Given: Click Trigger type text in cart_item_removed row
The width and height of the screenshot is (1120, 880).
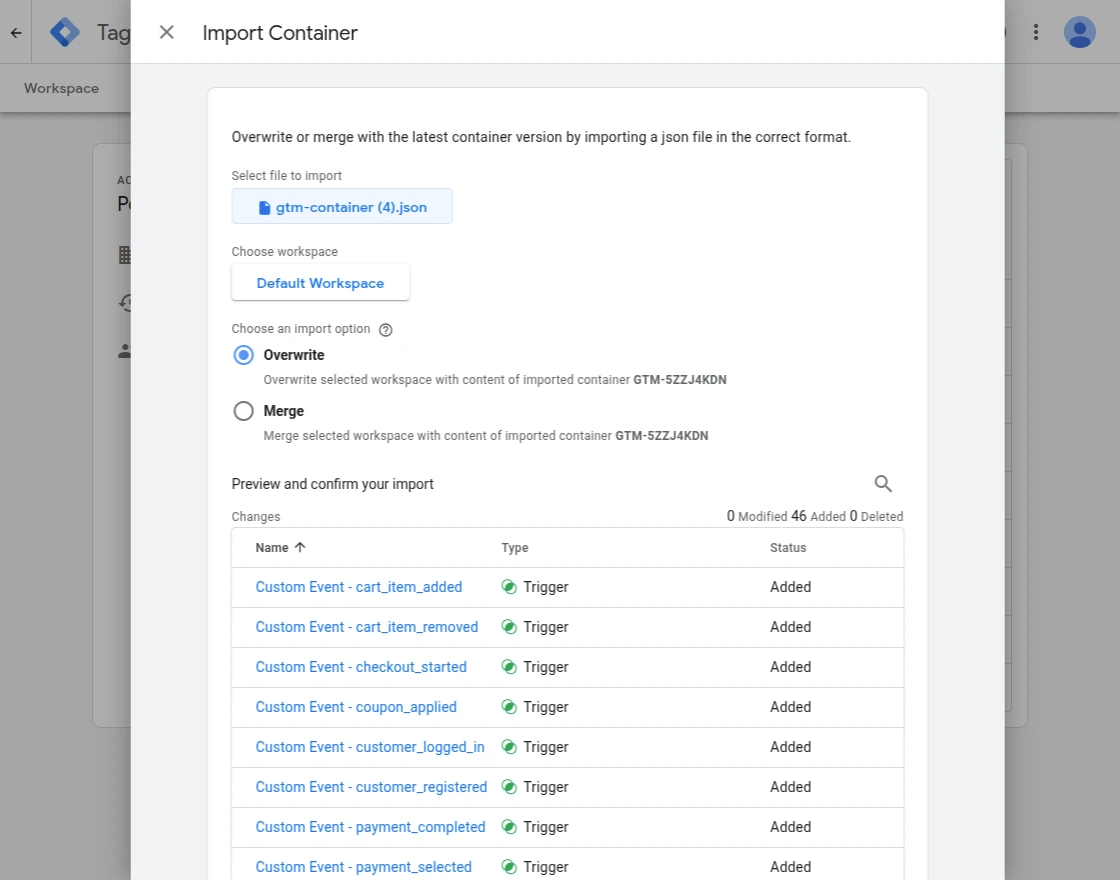Looking at the screenshot, I should (x=546, y=627).
